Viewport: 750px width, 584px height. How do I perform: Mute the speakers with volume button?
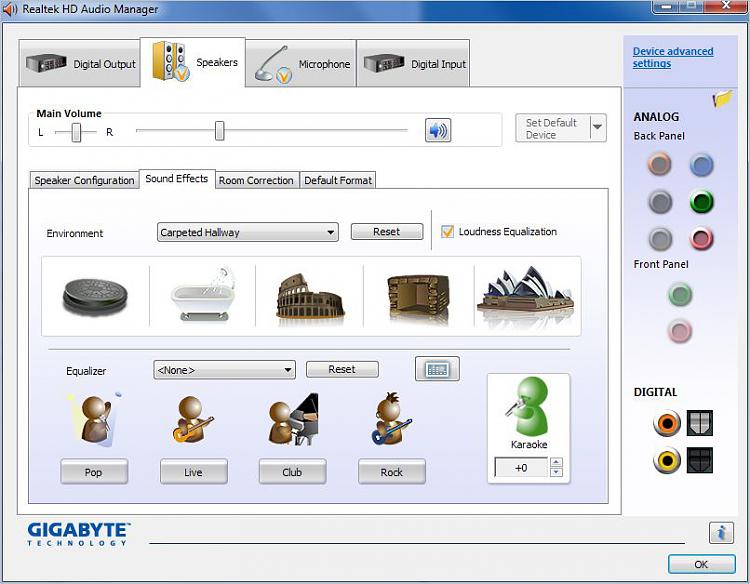pyautogui.click(x=438, y=130)
